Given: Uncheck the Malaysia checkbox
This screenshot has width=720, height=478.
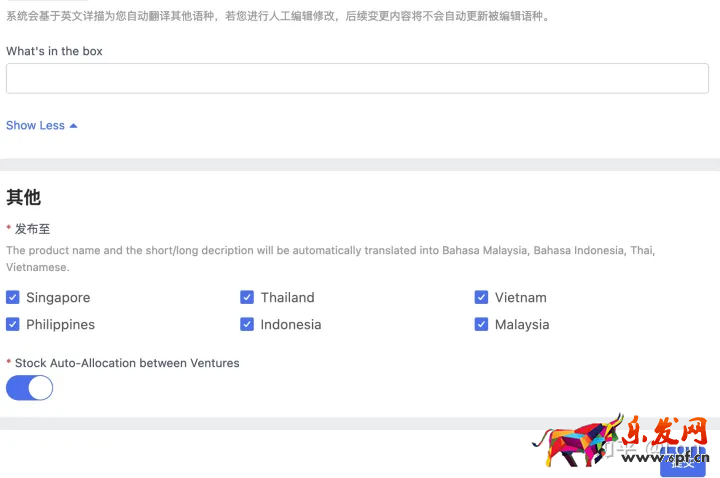Looking at the screenshot, I should 481,324.
